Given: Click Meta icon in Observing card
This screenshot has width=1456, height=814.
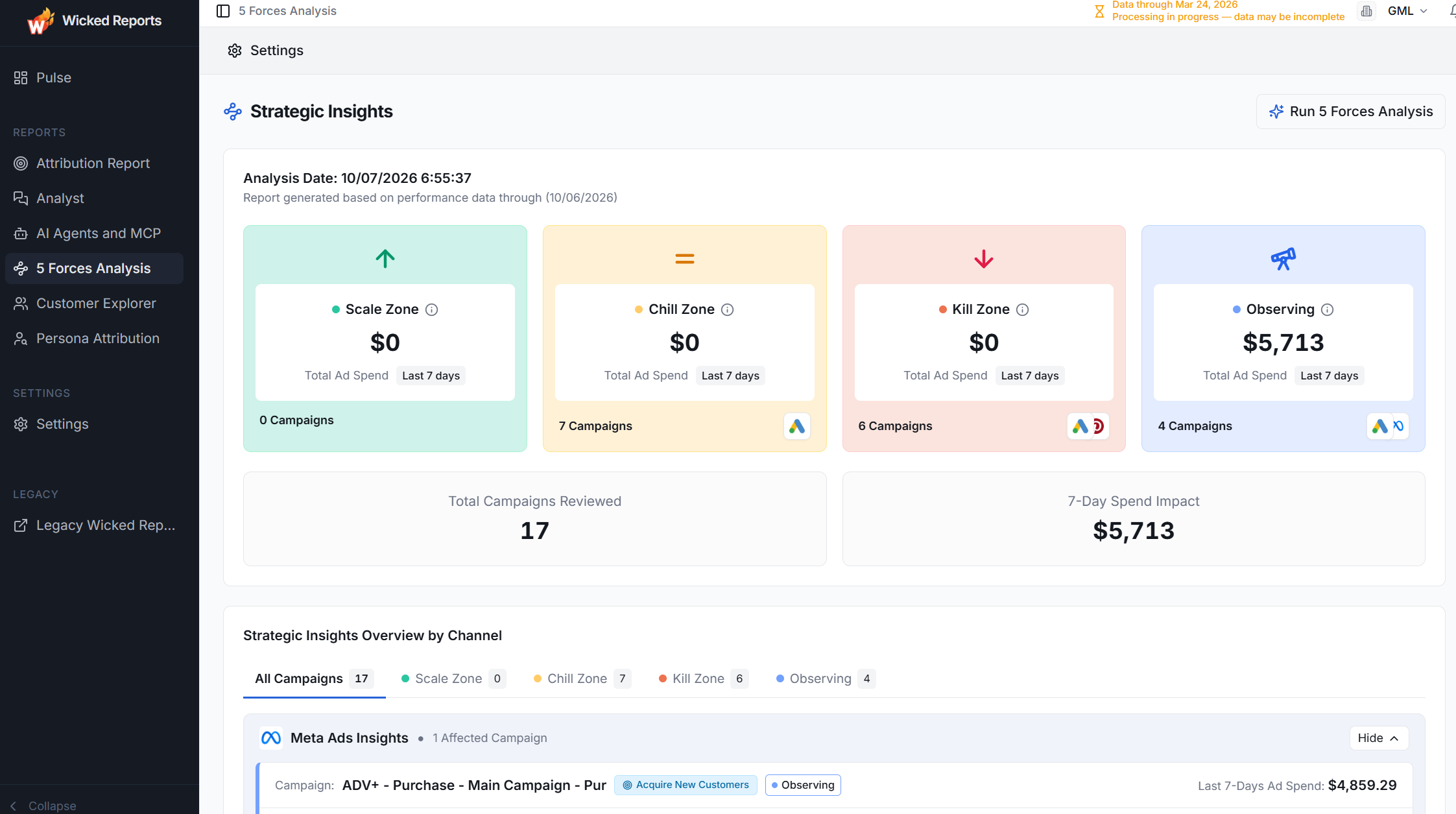Looking at the screenshot, I should [x=1400, y=426].
